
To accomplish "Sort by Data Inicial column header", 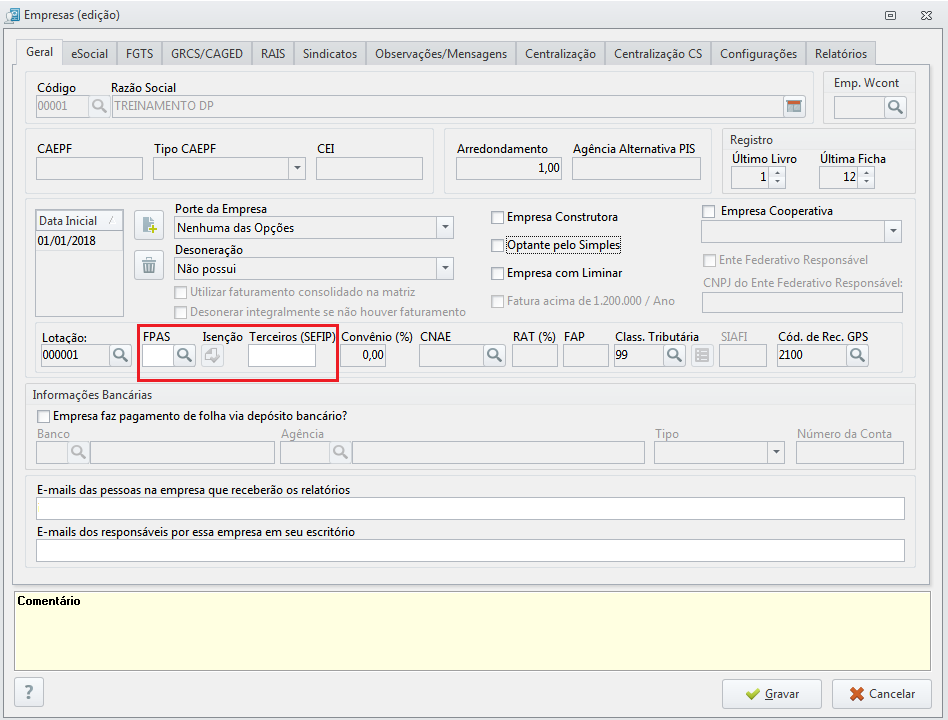I will coord(79,221).
